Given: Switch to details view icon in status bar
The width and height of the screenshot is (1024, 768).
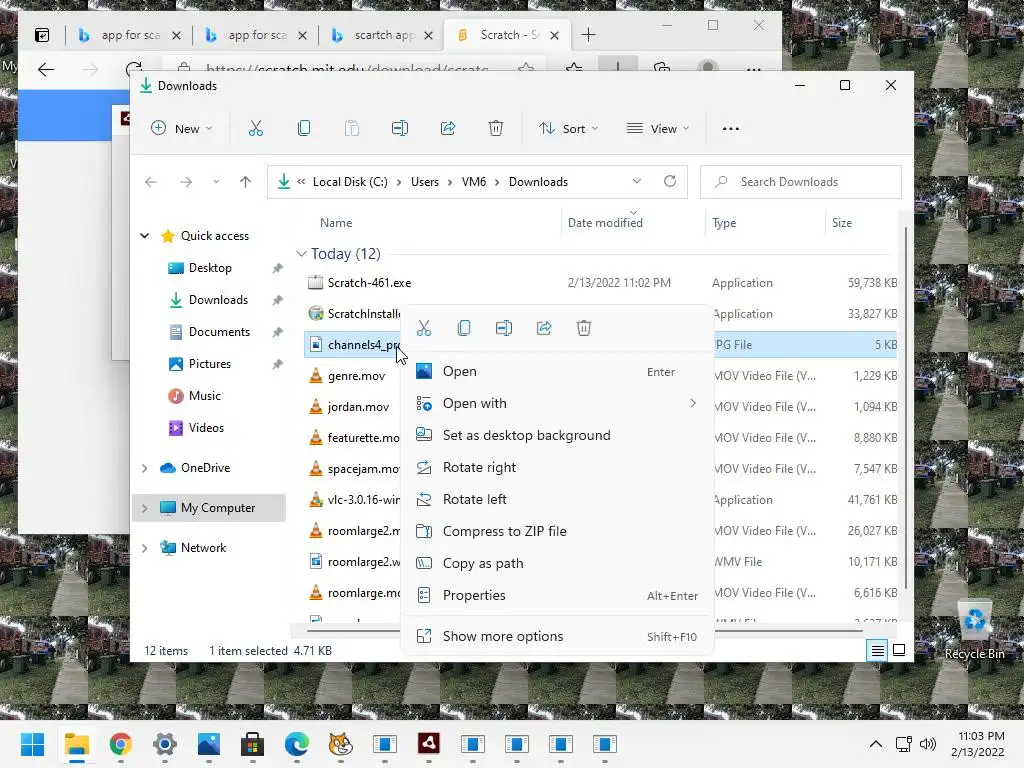Looking at the screenshot, I should pyautogui.click(x=877, y=650).
